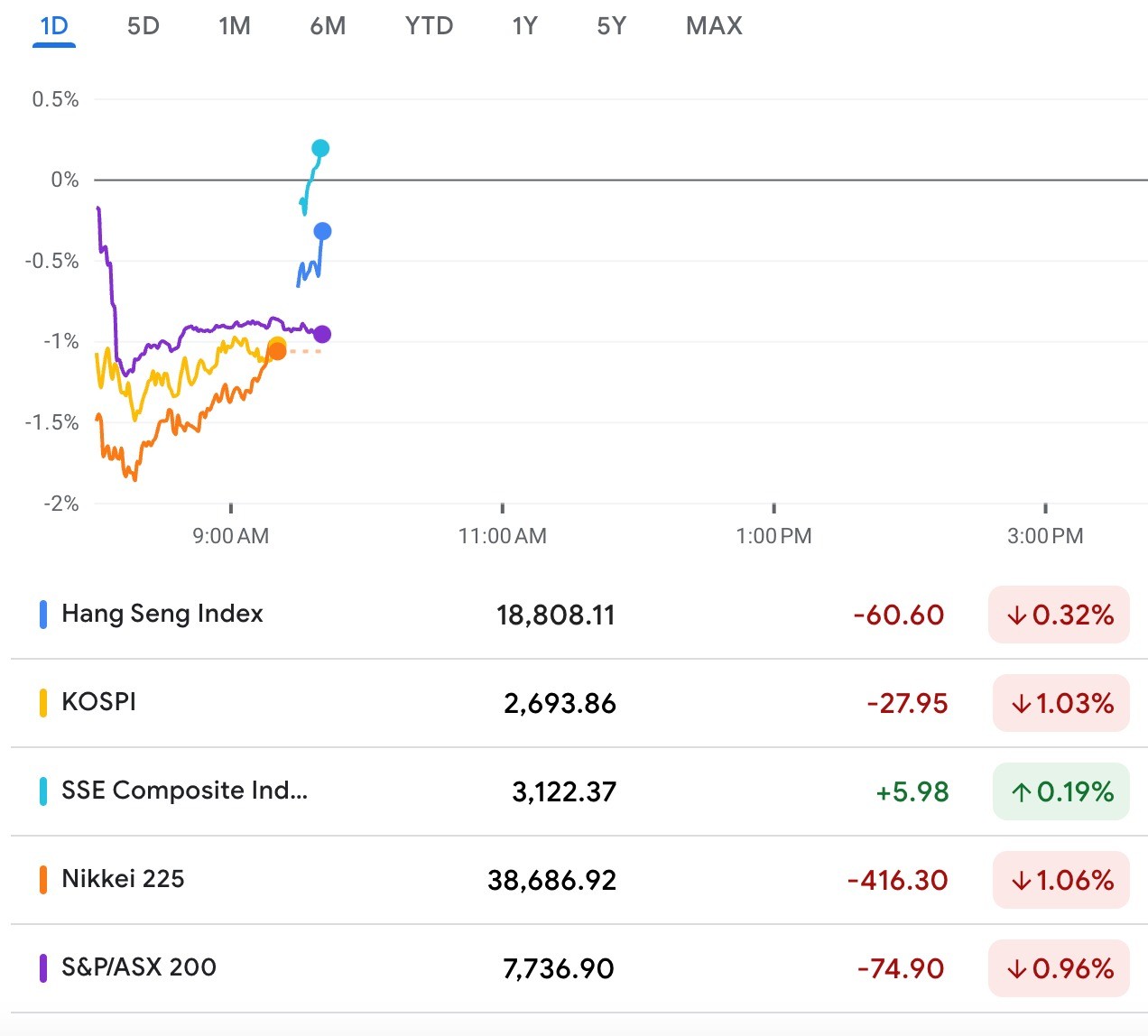
Task: Click the down arrow in the 1.06% badge
Action: 1022,881
